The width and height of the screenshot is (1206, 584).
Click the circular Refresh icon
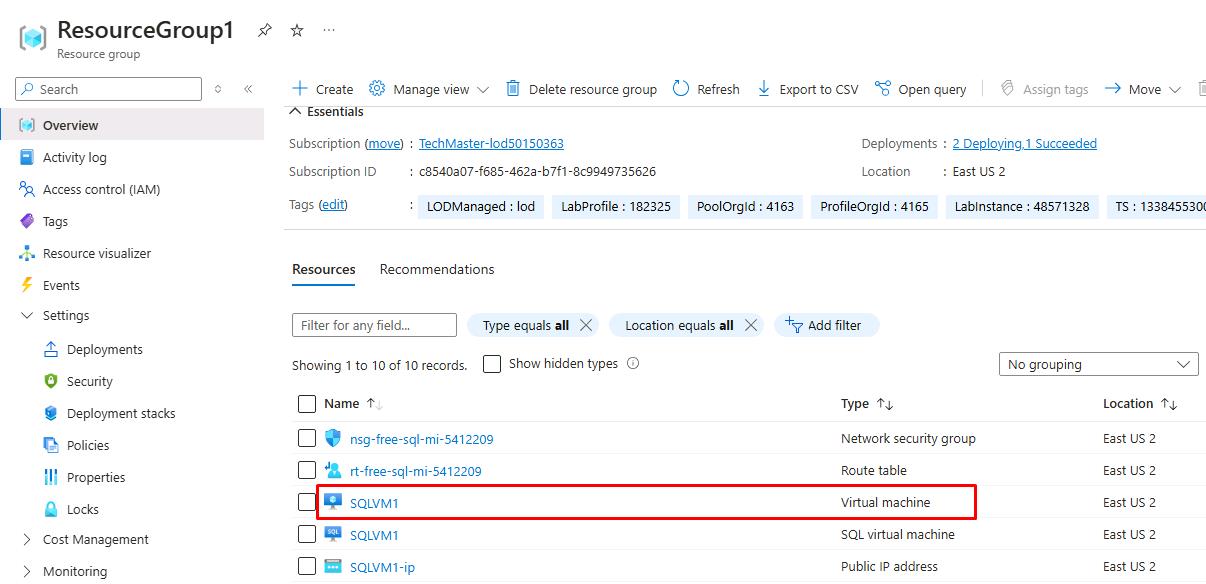click(681, 88)
